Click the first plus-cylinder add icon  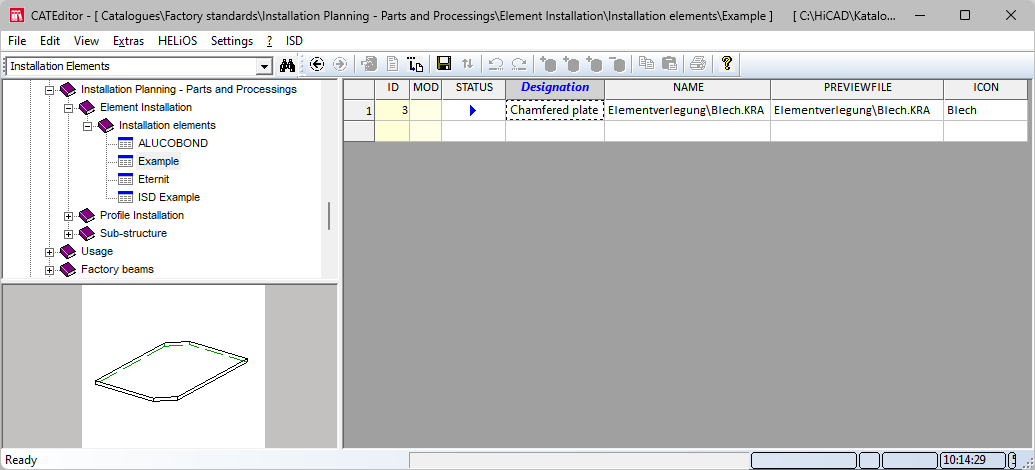click(548, 64)
